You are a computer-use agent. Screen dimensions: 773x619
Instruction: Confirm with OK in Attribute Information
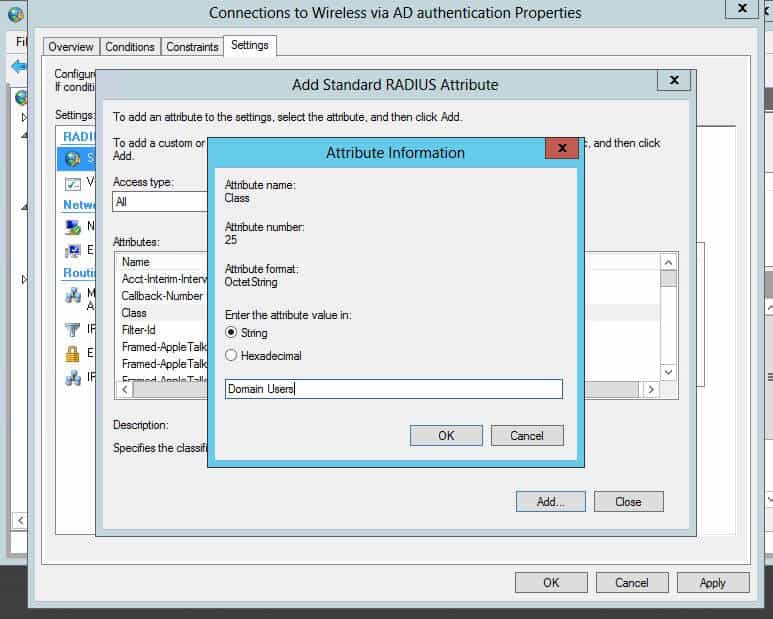click(x=446, y=436)
